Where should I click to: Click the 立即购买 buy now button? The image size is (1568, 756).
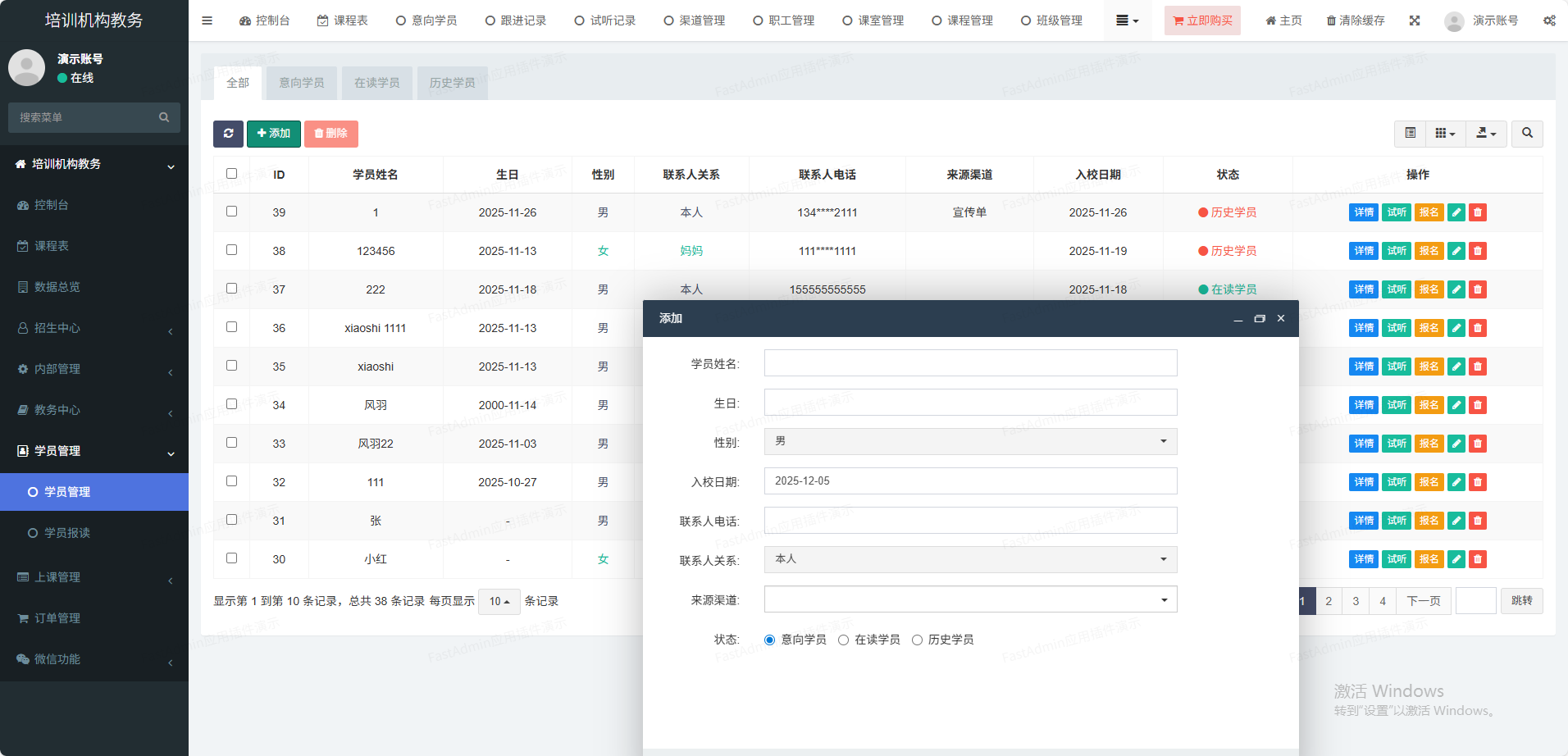(1202, 20)
